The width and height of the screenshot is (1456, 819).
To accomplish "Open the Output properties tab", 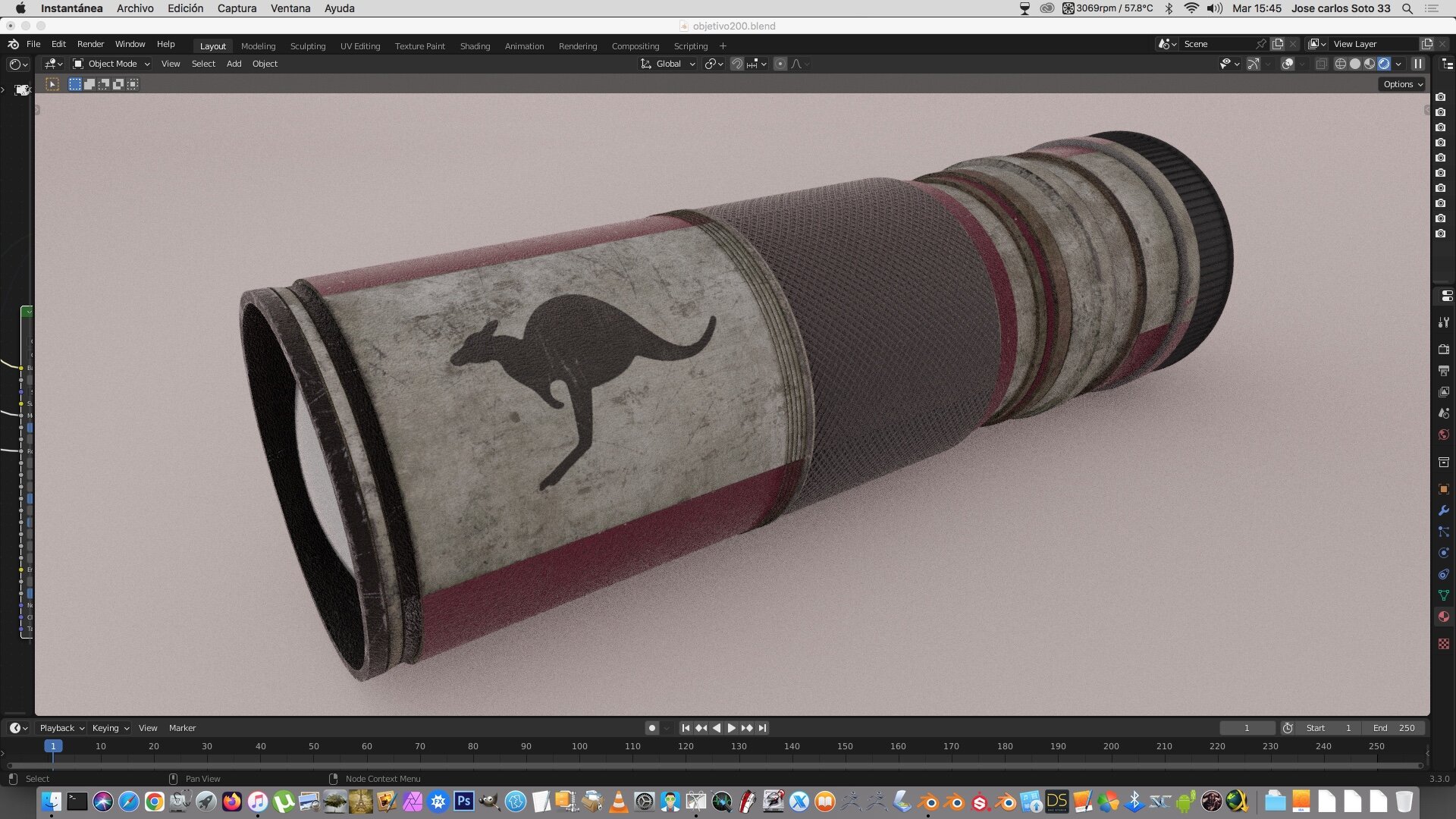I will [1444, 371].
